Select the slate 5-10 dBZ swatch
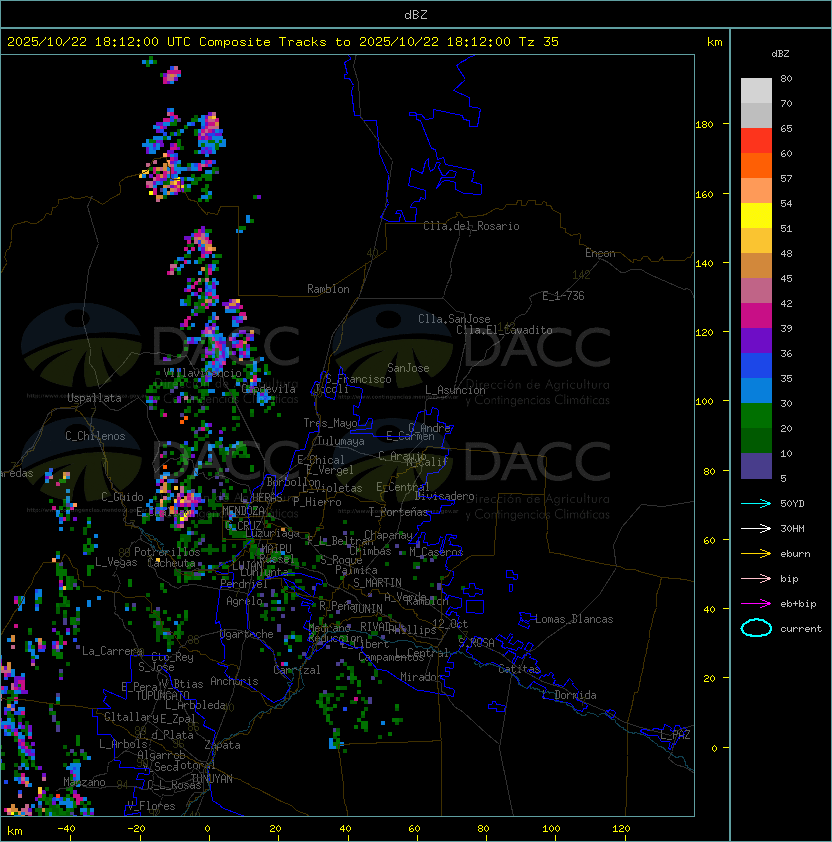Image resolution: width=832 pixels, height=842 pixels. pyautogui.click(x=756, y=466)
